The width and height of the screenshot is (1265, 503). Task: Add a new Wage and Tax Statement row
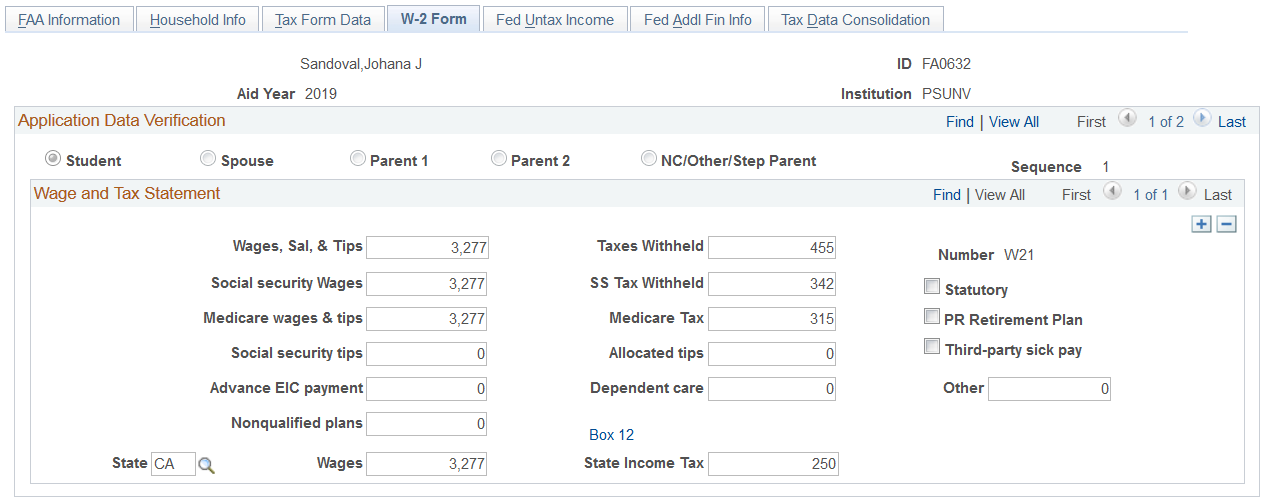1201,224
